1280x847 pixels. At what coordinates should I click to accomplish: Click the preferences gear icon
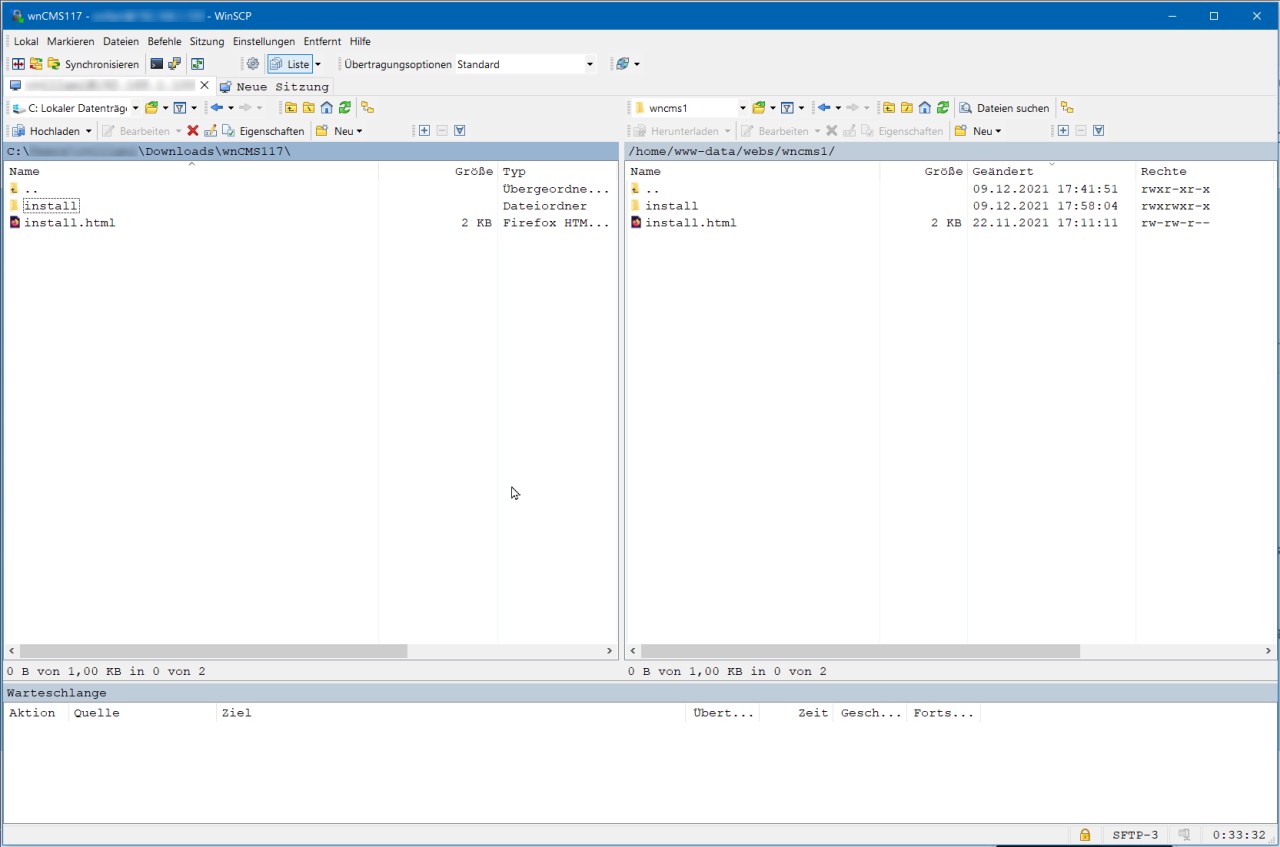[x=252, y=64]
